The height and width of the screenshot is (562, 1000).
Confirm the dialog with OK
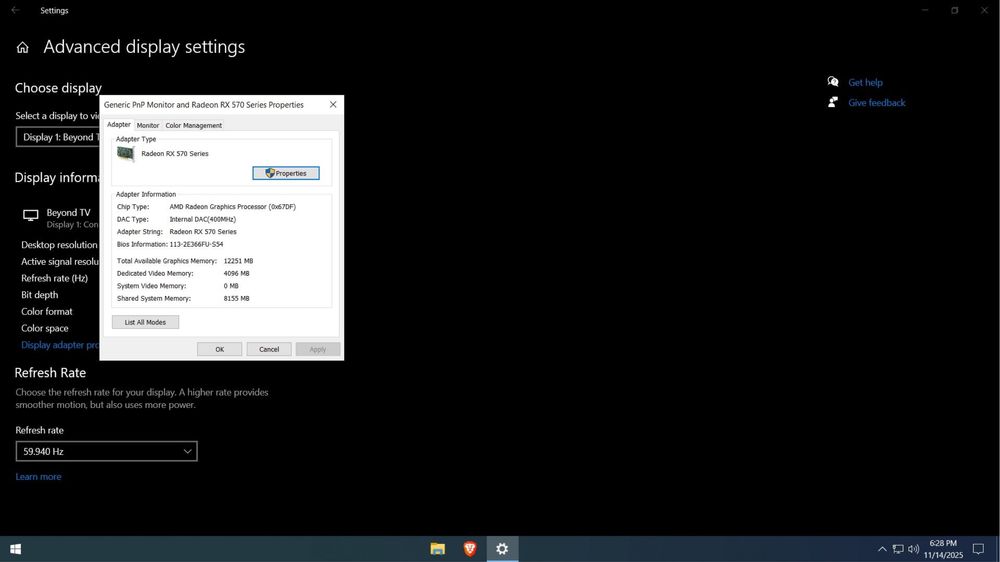pyautogui.click(x=219, y=349)
